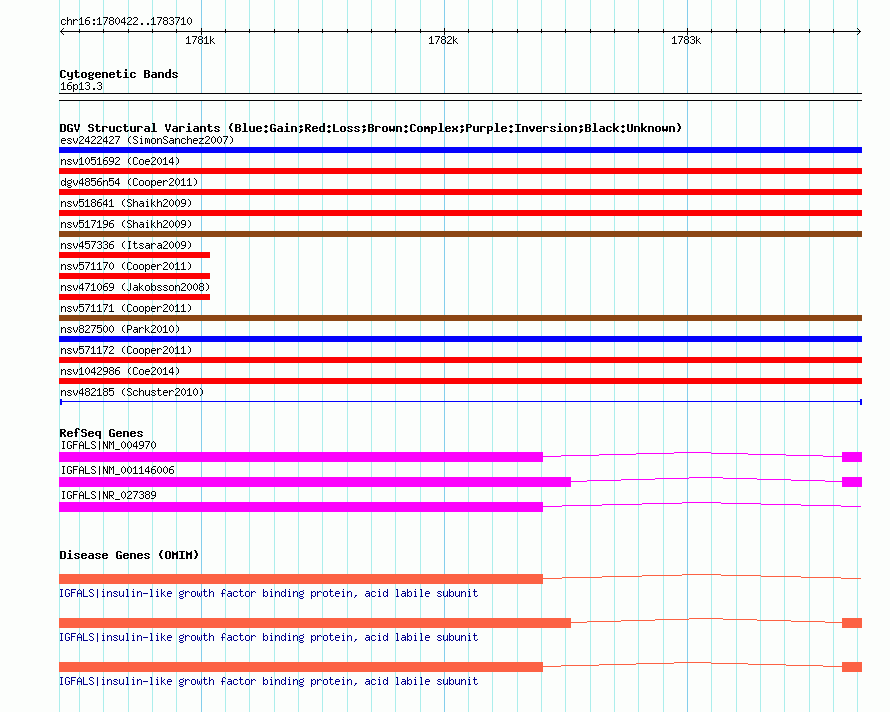This screenshot has height=712, width=890.
Task: Select the red nsv571172 loss bar
Action: coord(460,360)
